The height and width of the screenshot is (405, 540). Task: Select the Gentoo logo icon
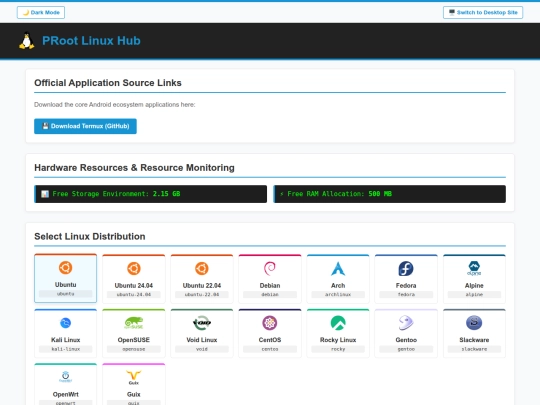coord(406,323)
